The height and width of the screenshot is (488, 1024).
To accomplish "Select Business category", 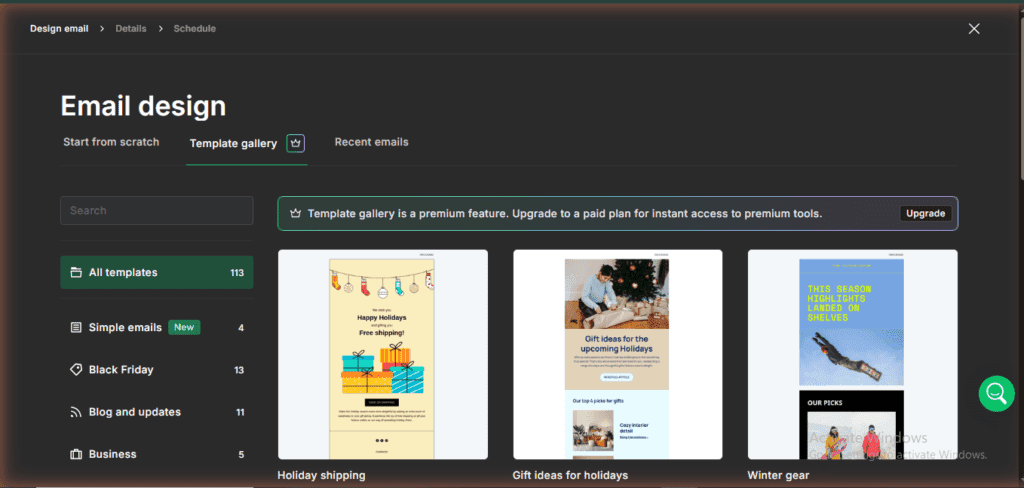I will 157,454.
